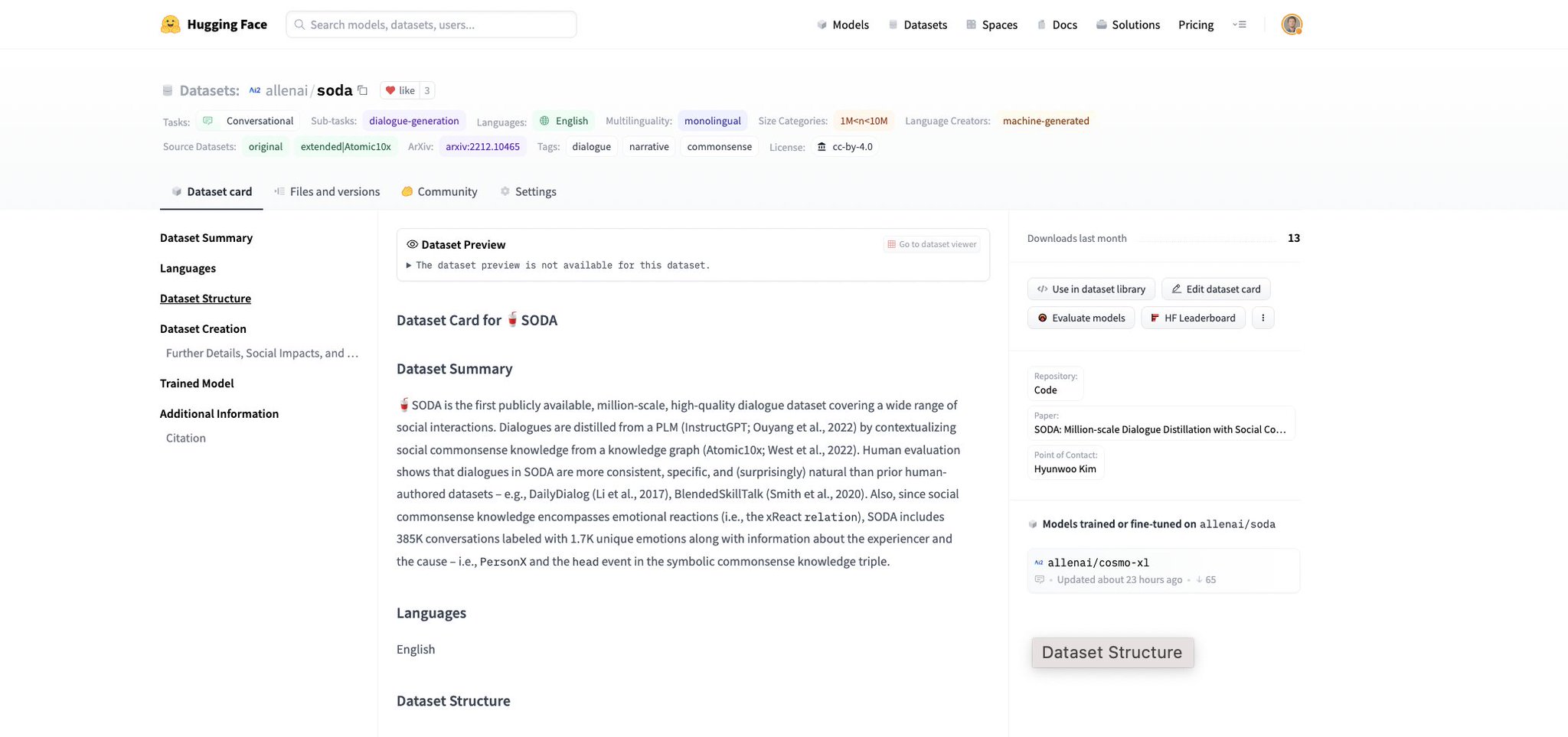This screenshot has width=1568, height=737.
Task: Open Docs in the navigation bar
Action: 1057,24
